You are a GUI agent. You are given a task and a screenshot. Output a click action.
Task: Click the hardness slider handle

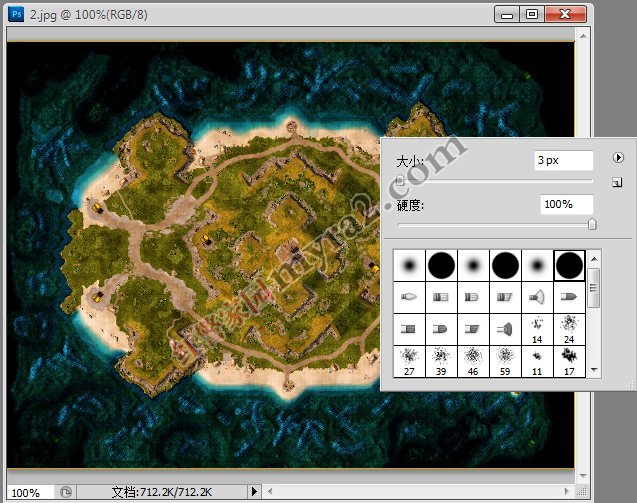pyautogui.click(x=592, y=224)
